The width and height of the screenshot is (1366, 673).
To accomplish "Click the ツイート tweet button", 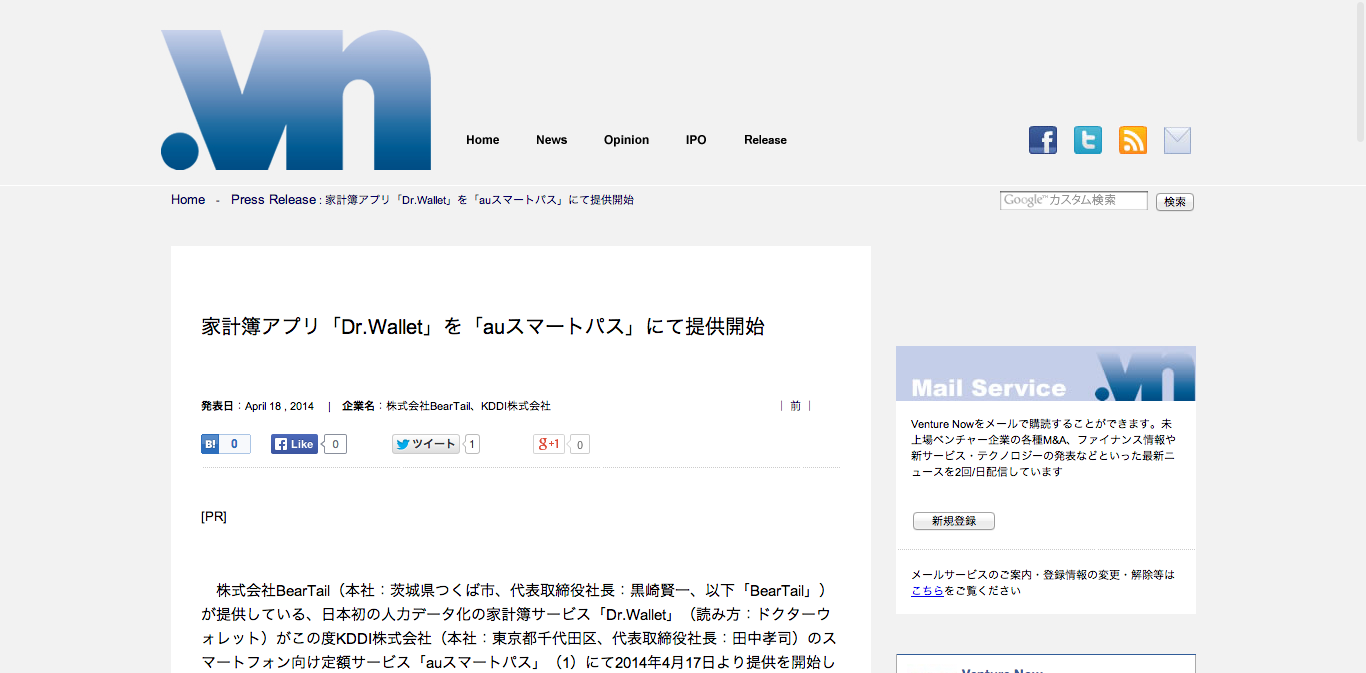I will tap(426, 444).
